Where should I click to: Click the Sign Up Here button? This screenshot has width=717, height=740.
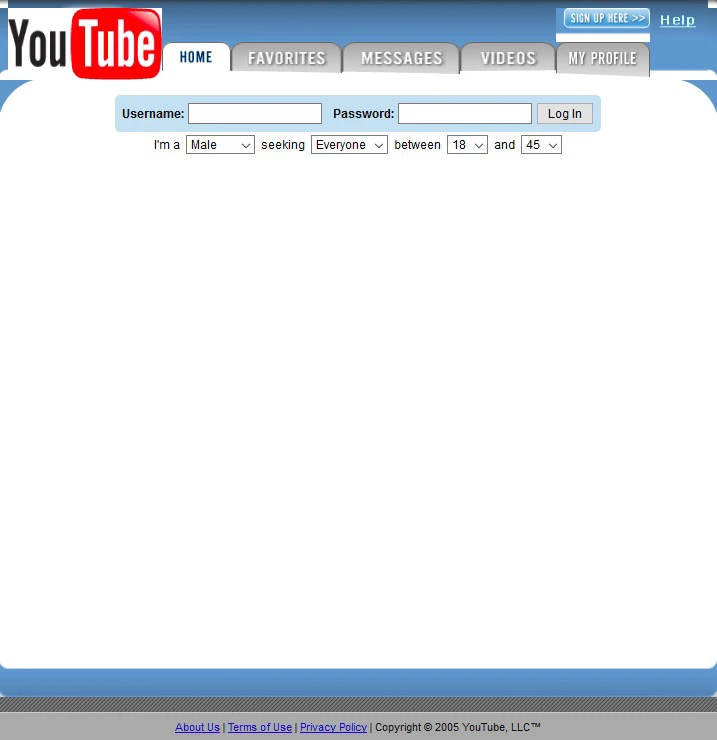607,18
